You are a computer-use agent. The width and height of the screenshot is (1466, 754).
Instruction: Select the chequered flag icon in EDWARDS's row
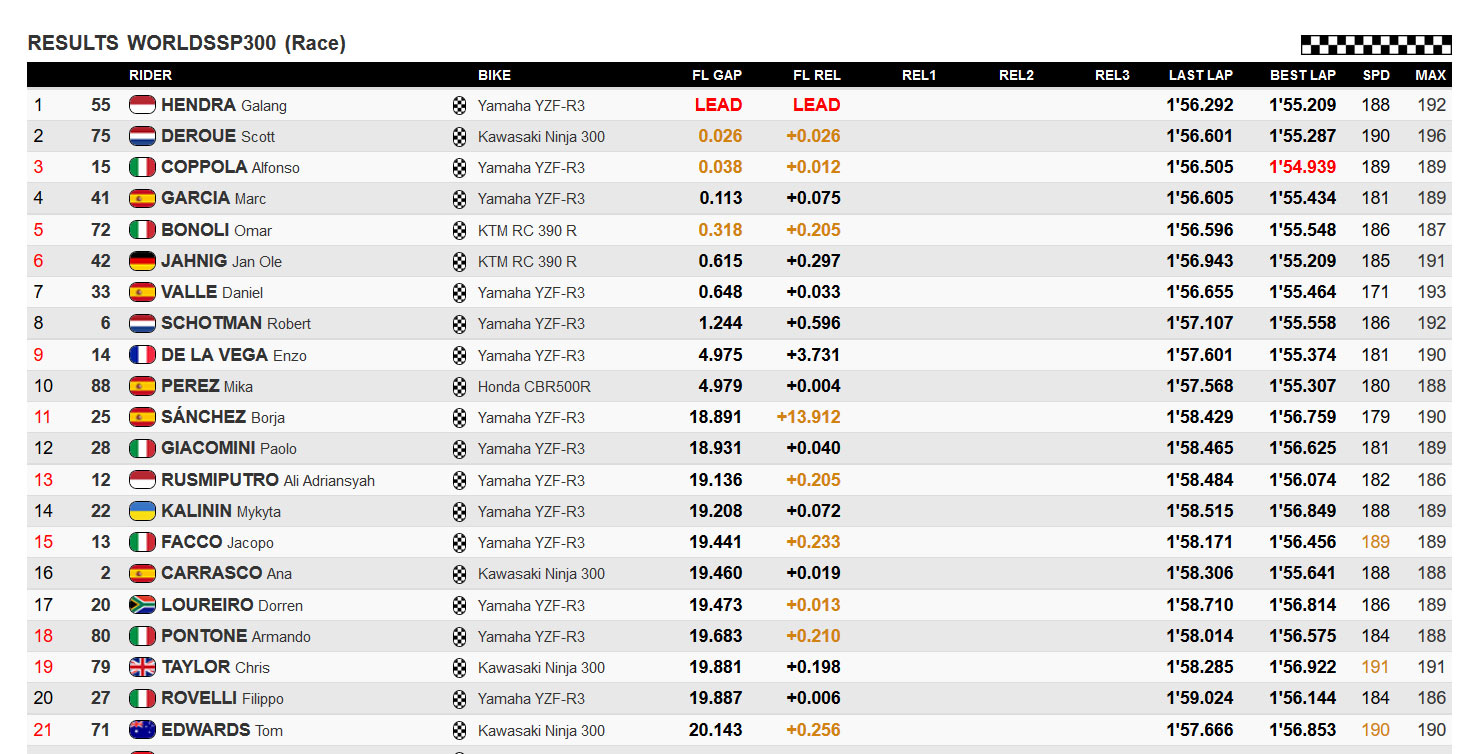pos(459,730)
